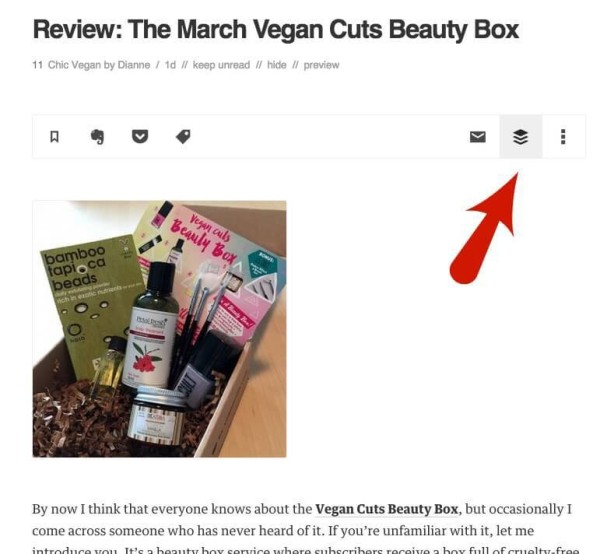Open 'Chic Vegan by Dianne' source link

[99, 65]
